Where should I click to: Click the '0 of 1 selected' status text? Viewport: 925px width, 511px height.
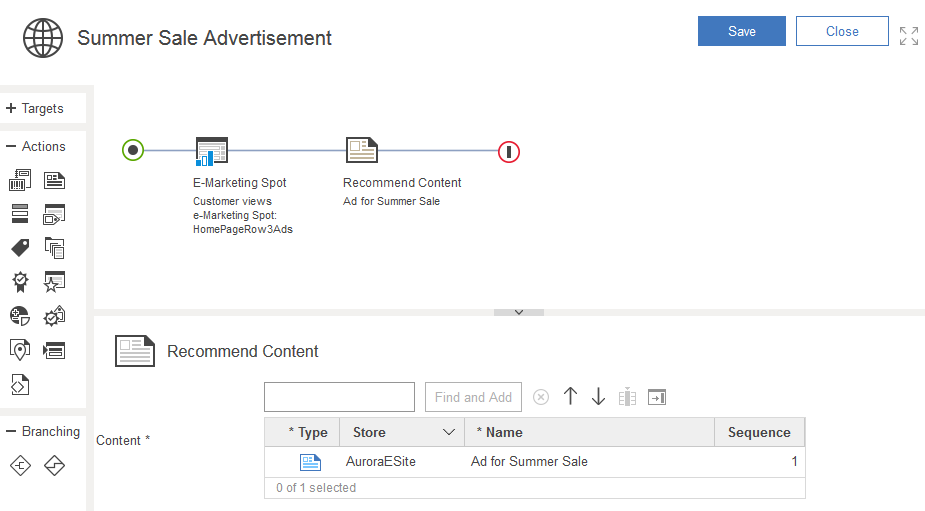[x=316, y=488]
